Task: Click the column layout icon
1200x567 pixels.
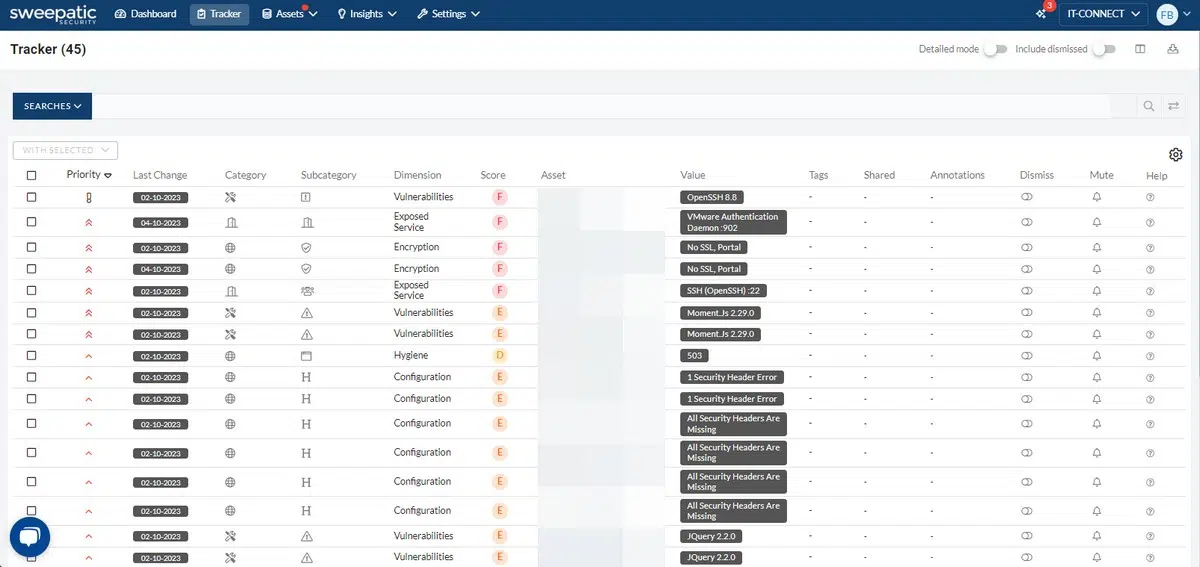Action: pyautogui.click(x=1140, y=49)
